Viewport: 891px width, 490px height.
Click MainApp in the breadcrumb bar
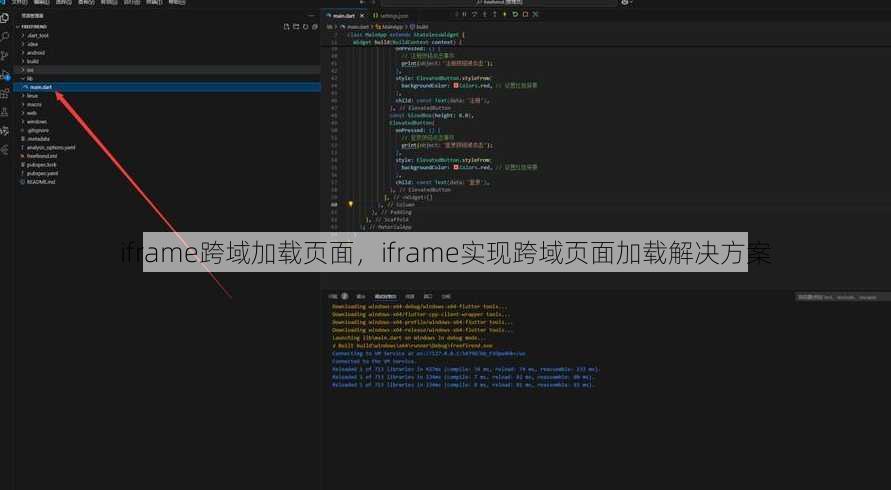click(x=392, y=27)
